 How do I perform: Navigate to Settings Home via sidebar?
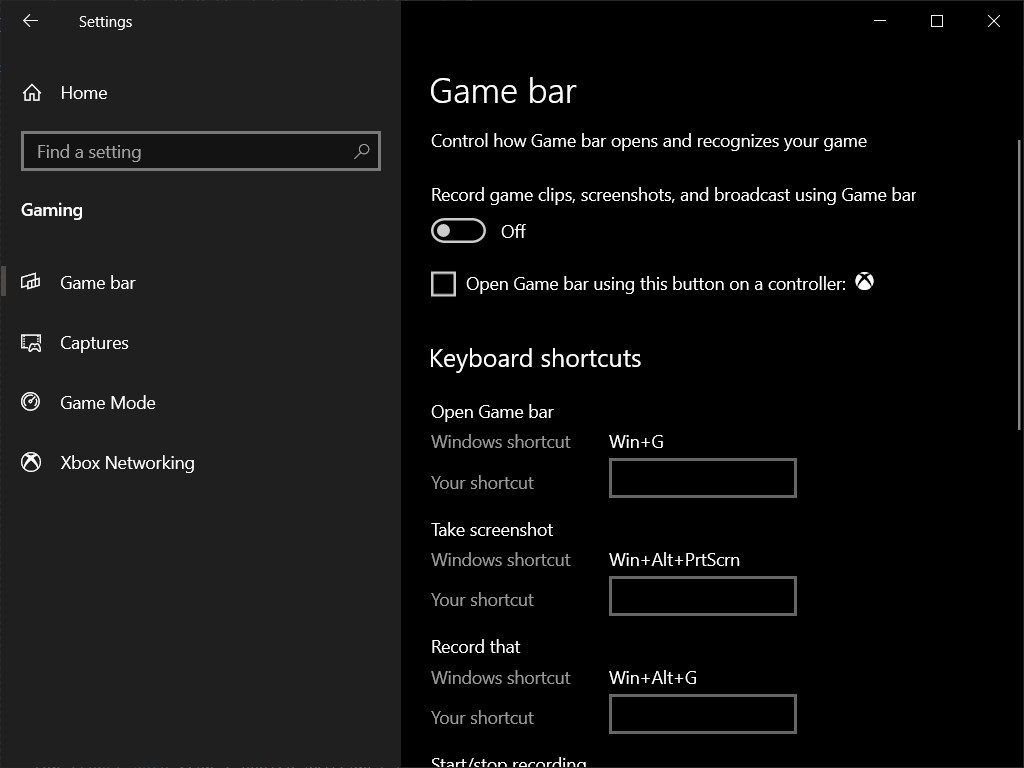coord(84,92)
